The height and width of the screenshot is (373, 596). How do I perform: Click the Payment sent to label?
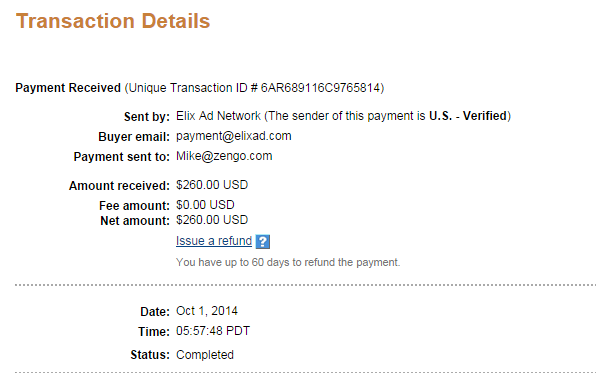[x=122, y=157]
